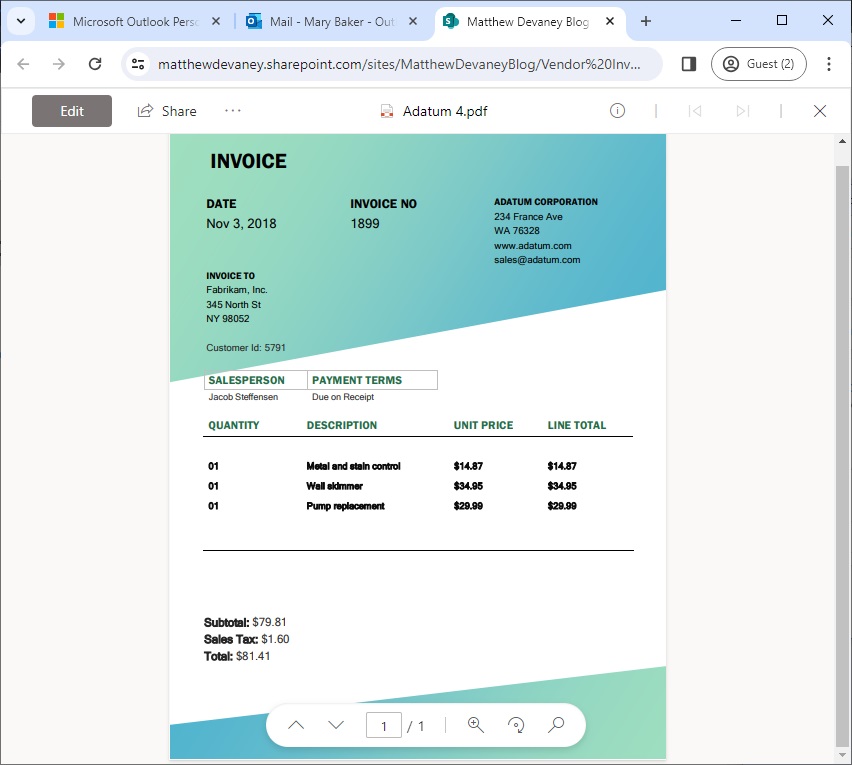The width and height of the screenshot is (852, 765).
Task: View document info with the circled-i icon
Action: 617,111
